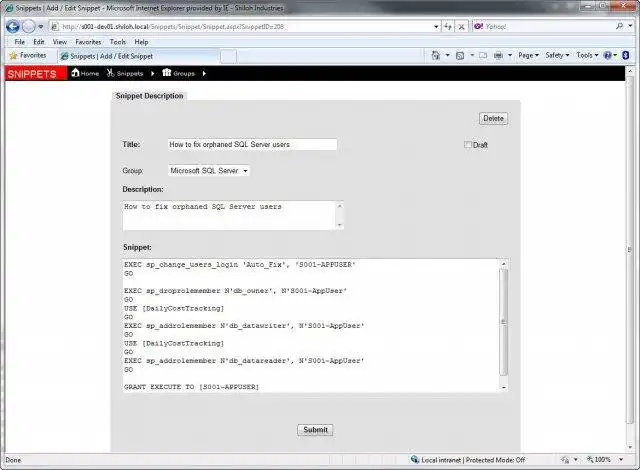Click the page vertical scrollbar thumb
The image size is (640, 470).
click(630, 250)
